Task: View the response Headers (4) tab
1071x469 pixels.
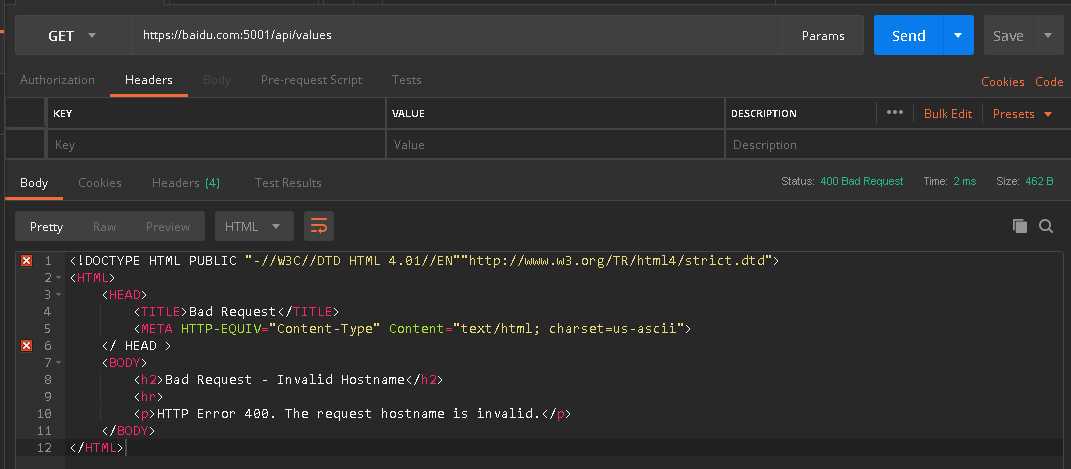Action: (186, 183)
